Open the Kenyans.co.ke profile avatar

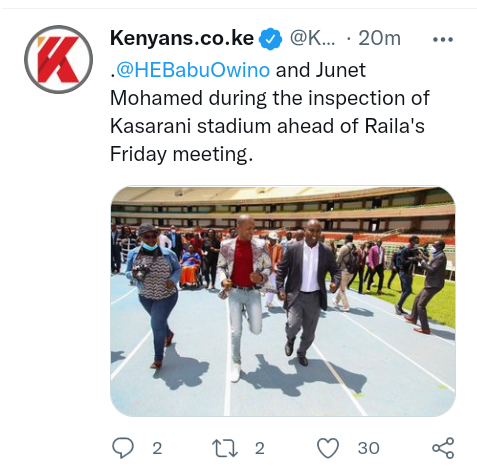coord(59,59)
